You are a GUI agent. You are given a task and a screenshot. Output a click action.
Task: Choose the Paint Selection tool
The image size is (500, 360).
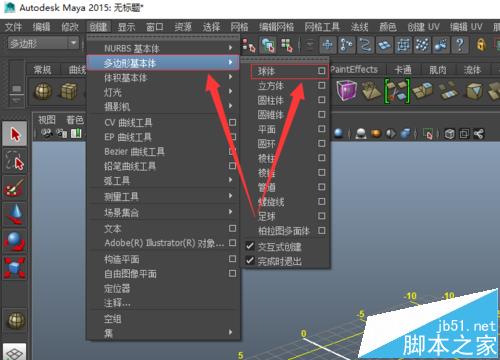tap(15, 188)
